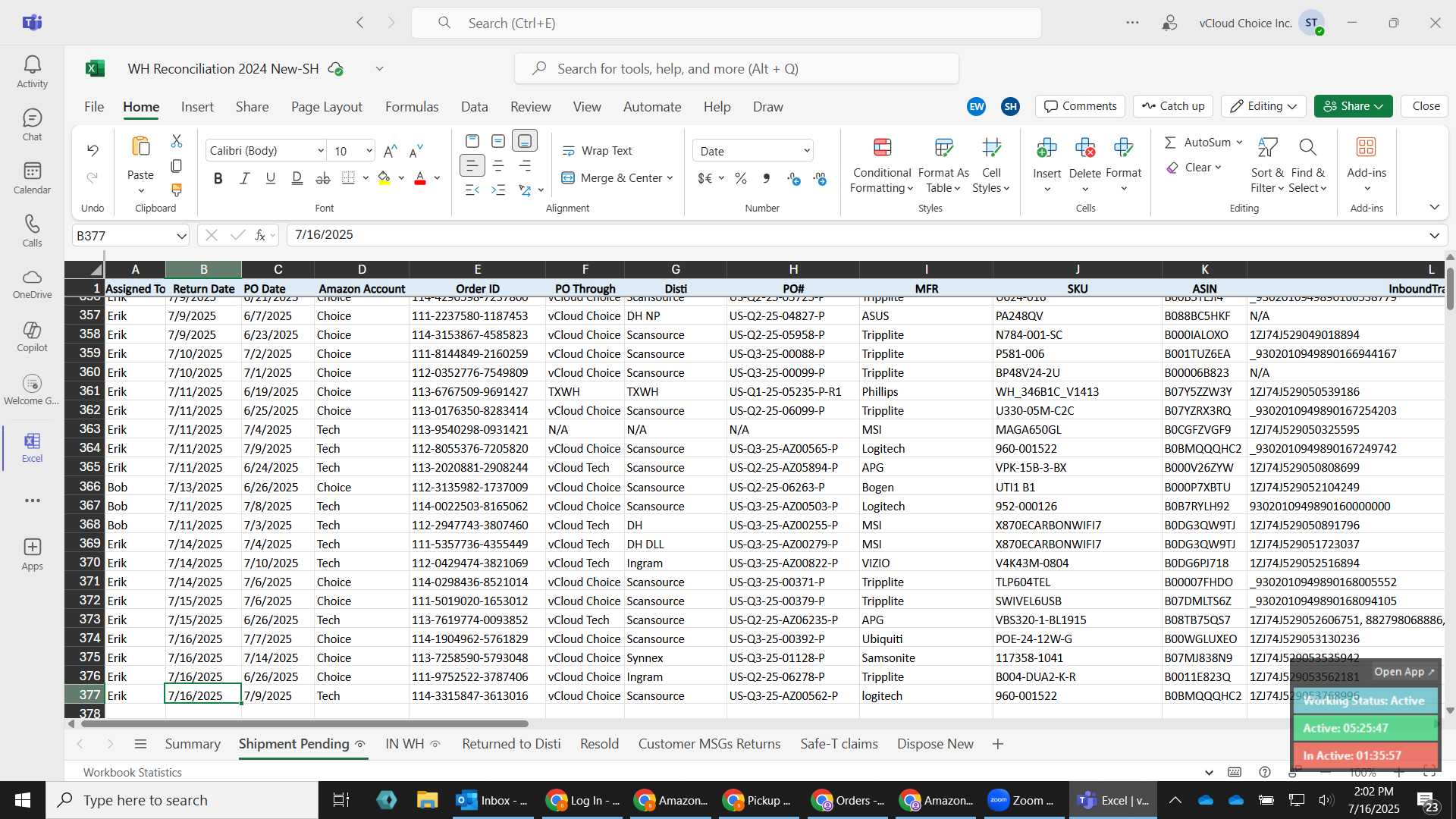Click the Delete cells icon
Image resolution: width=1456 pixels, height=819 pixels.
pyautogui.click(x=1085, y=147)
